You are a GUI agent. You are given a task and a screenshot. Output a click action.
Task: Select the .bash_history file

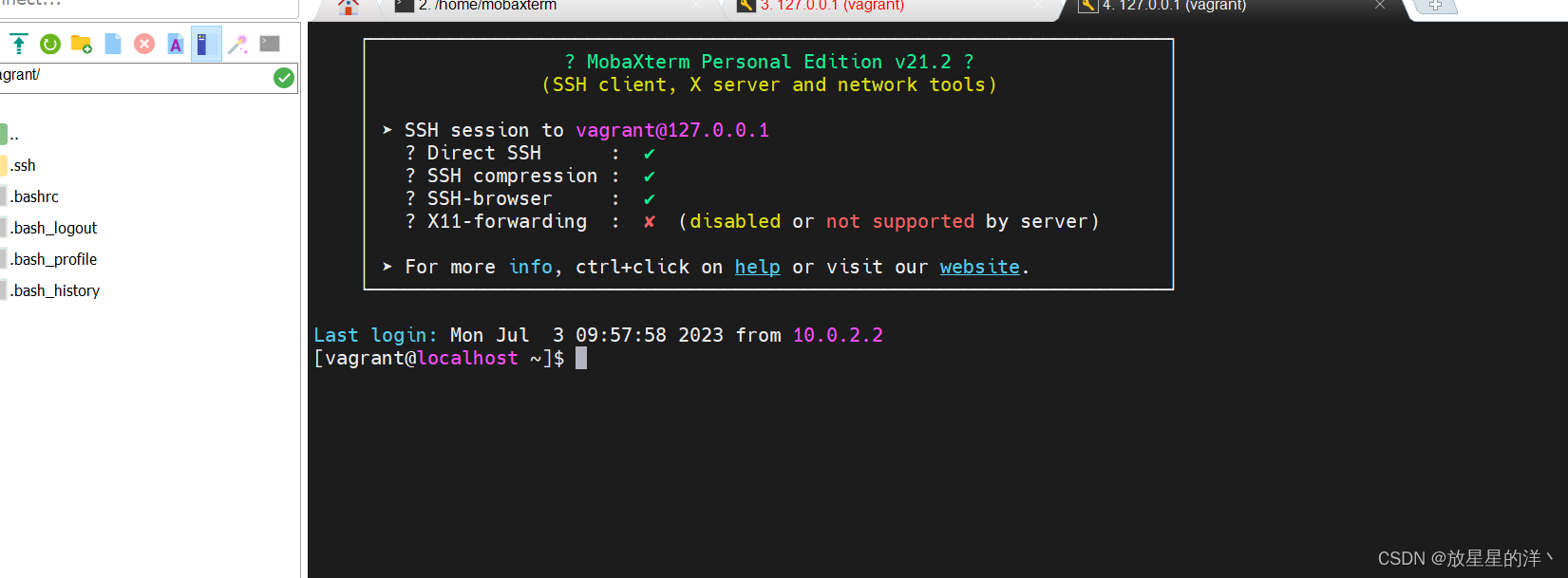pyautogui.click(x=55, y=290)
